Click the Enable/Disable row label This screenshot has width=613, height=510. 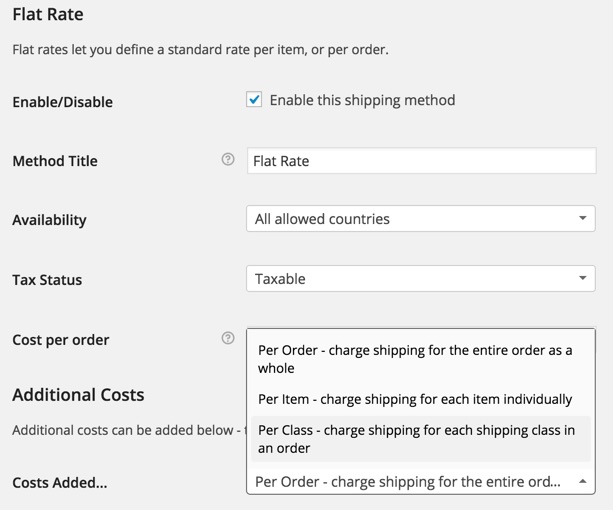[x=63, y=102]
